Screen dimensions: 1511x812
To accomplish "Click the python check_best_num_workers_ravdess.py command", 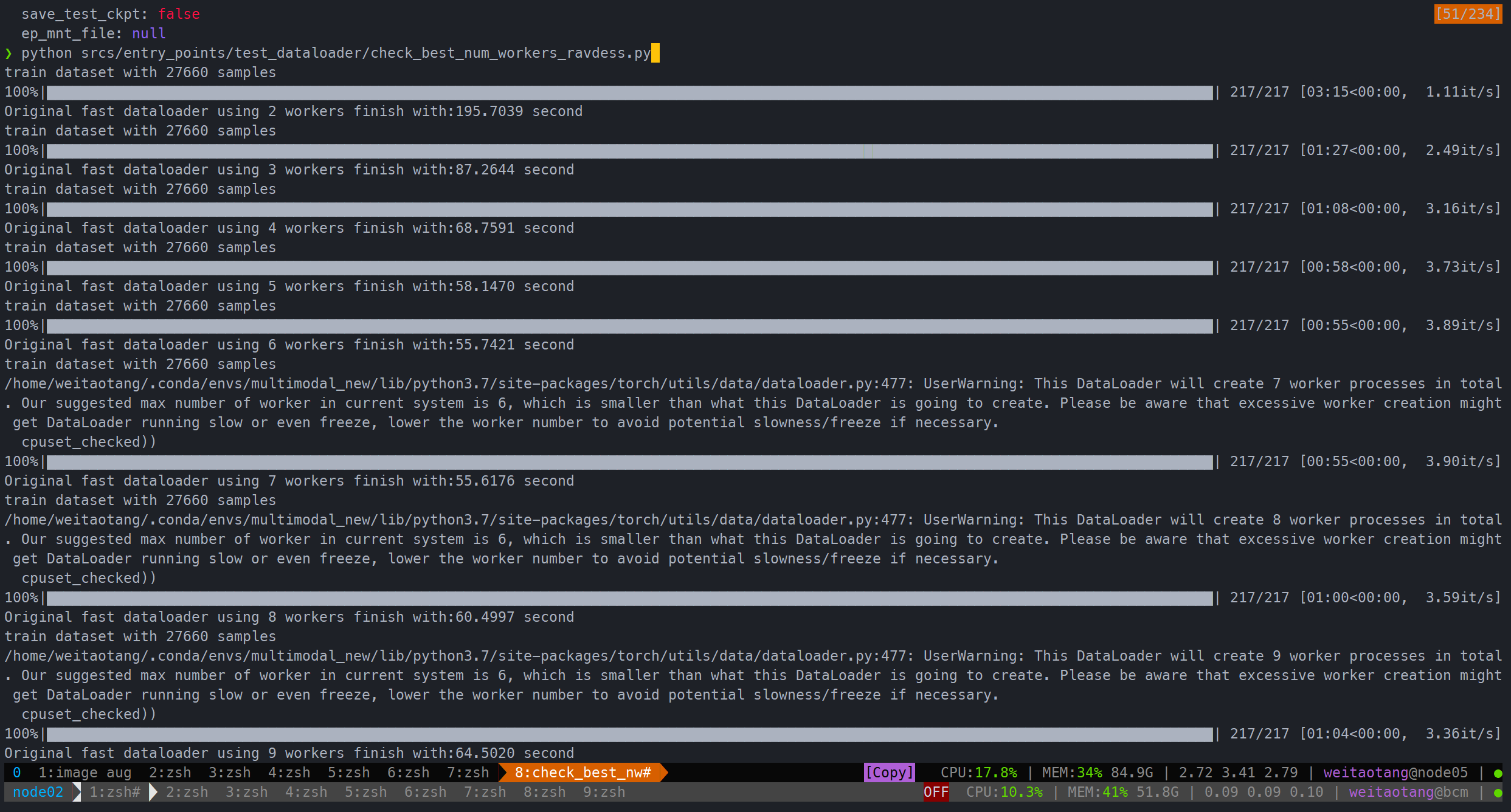I will pyautogui.click(x=336, y=53).
